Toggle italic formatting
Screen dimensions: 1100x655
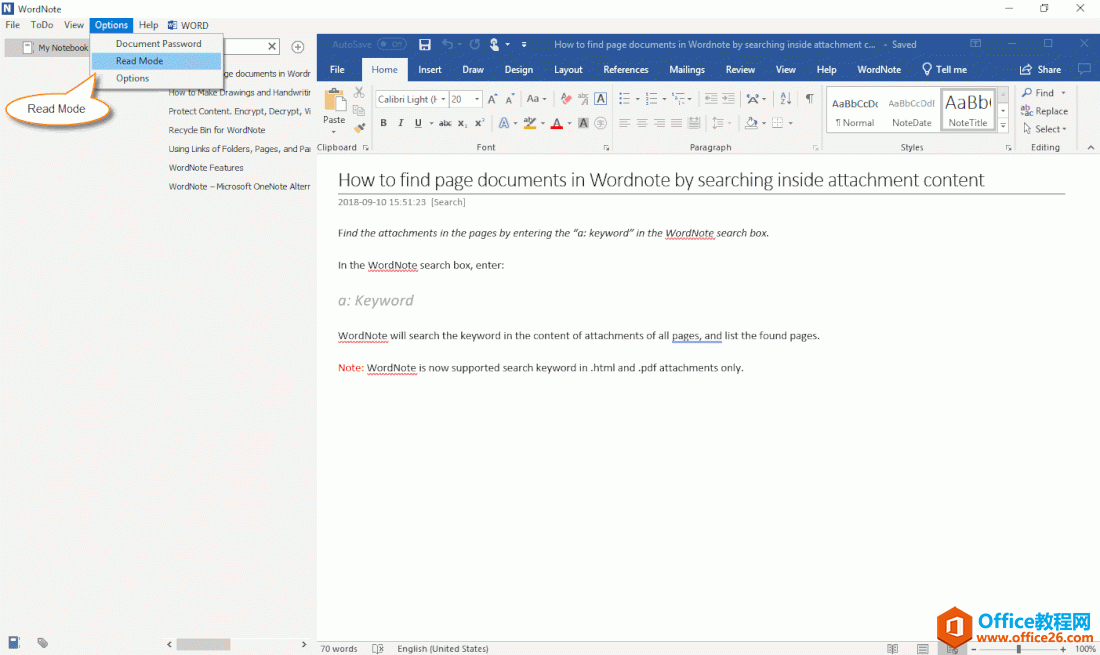pos(401,123)
